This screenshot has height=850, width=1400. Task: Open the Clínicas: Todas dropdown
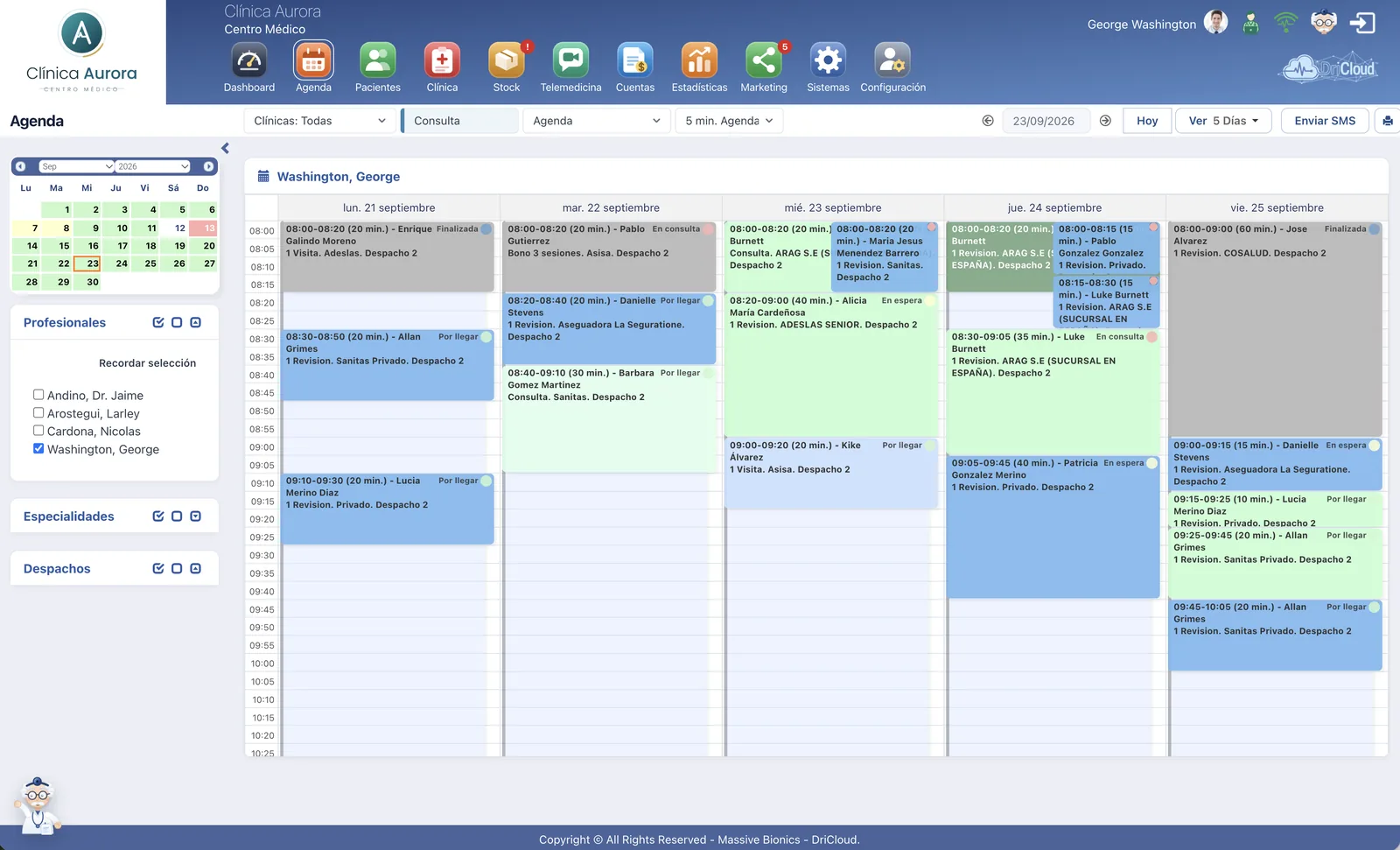pyautogui.click(x=319, y=121)
